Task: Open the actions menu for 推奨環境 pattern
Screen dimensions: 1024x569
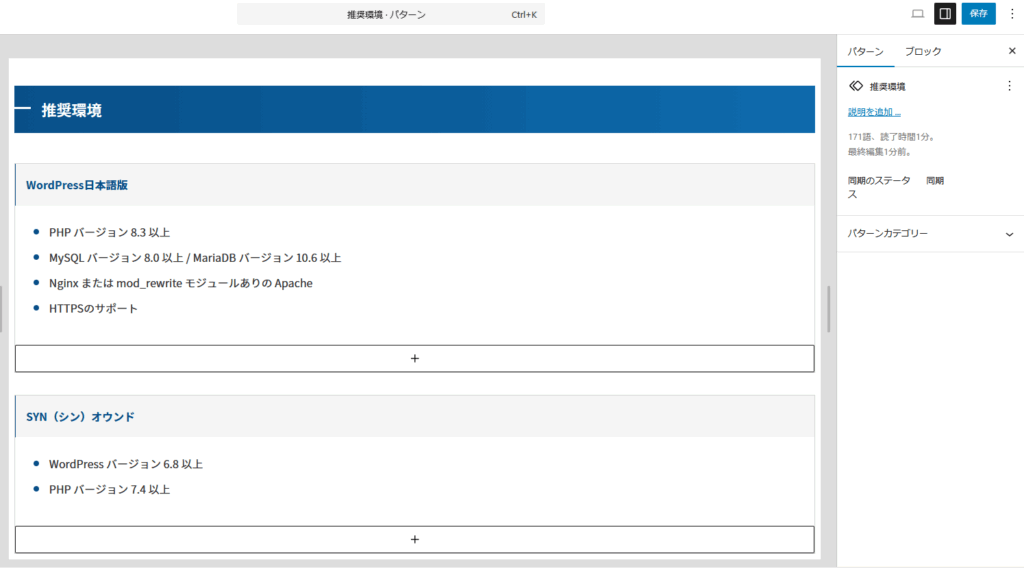Action: coord(1008,86)
